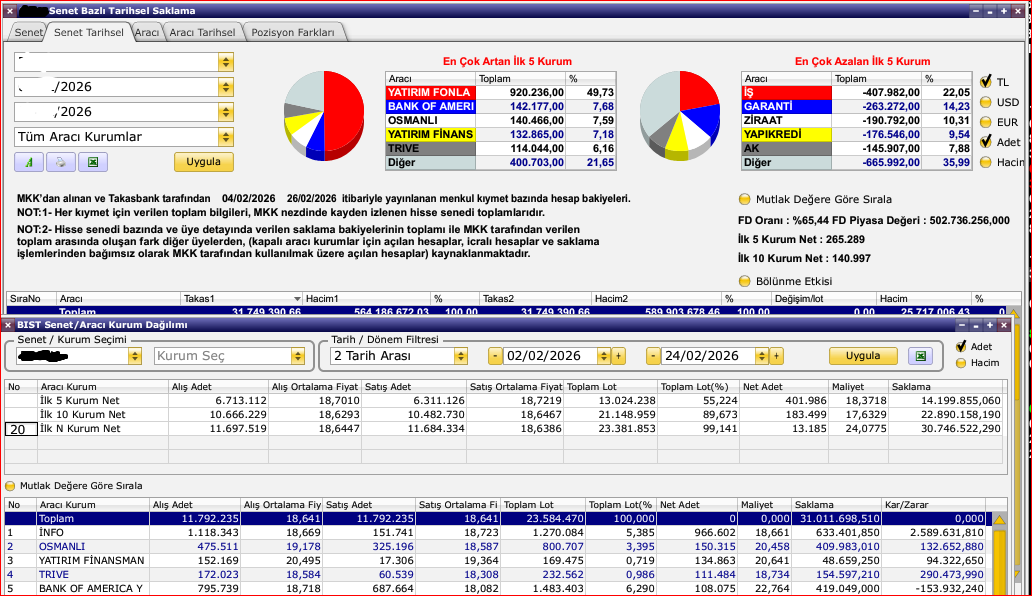Select the BANK OF AMERICA Y row
The height and width of the screenshot is (596, 1032).
tap(499, 588)
